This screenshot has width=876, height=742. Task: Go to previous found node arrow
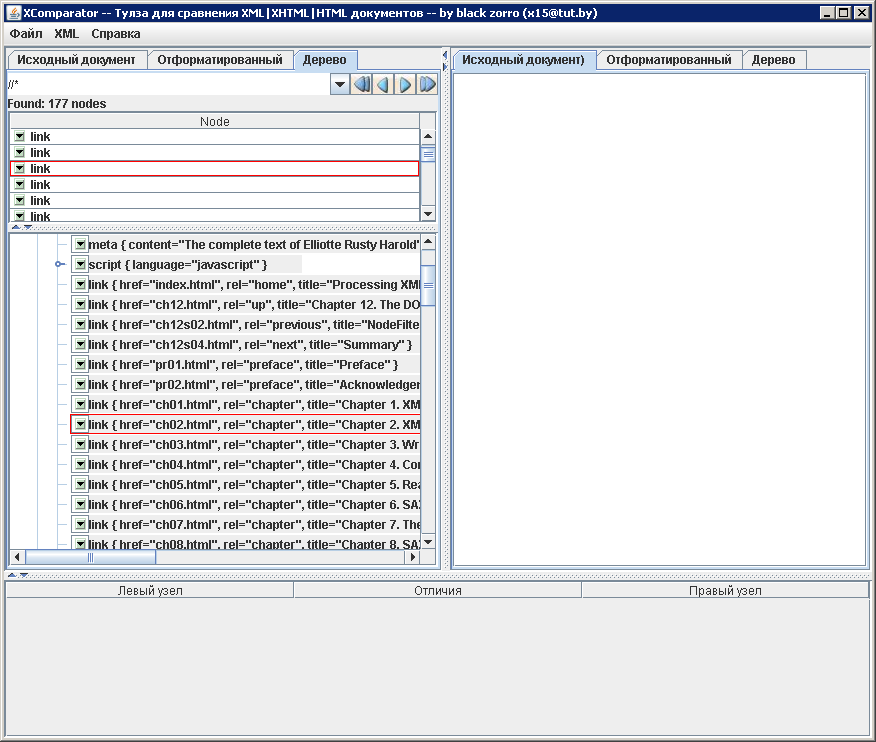tap(383, 85)
